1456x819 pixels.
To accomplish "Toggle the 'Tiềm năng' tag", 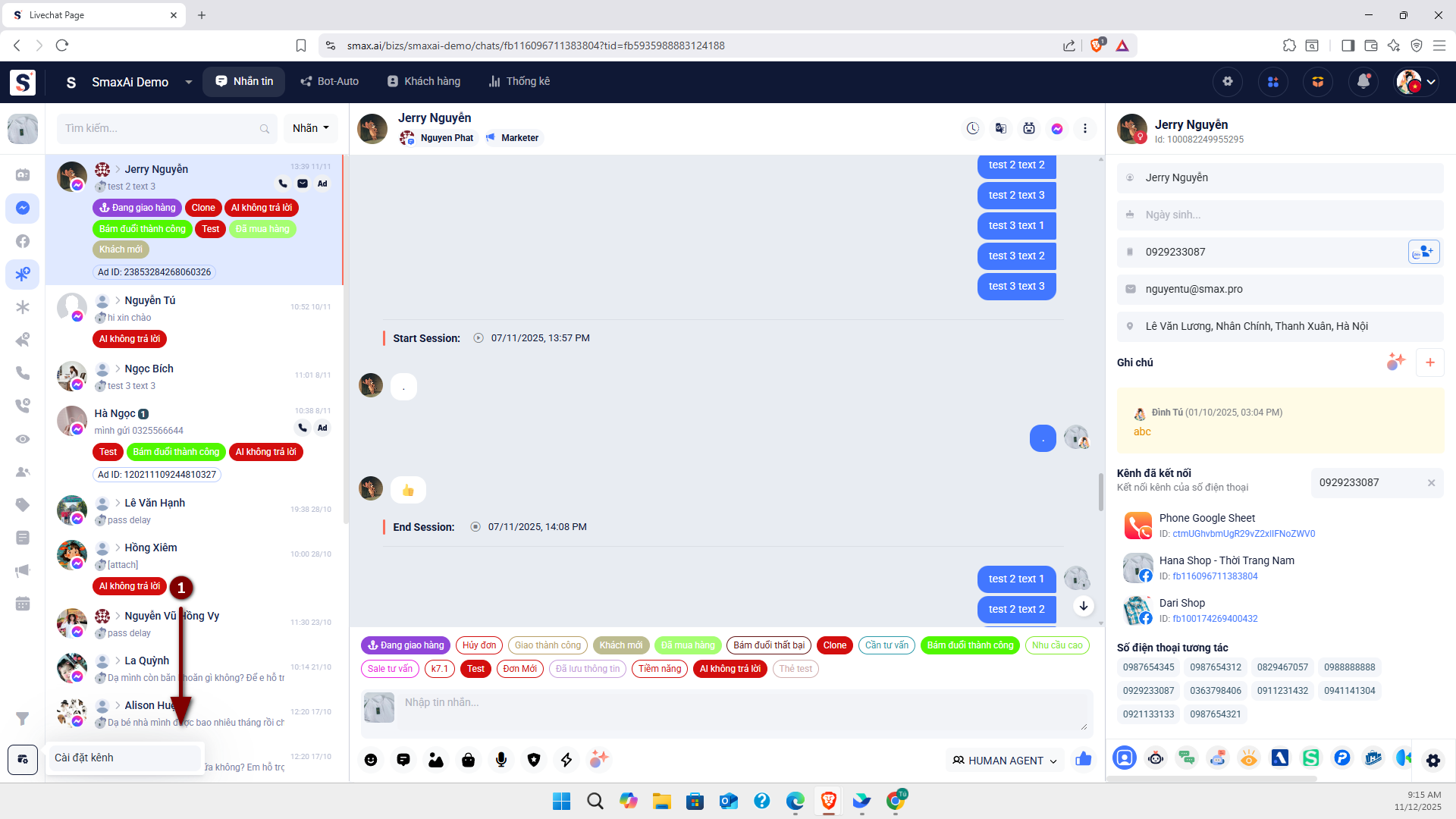I will click(660, 669).
